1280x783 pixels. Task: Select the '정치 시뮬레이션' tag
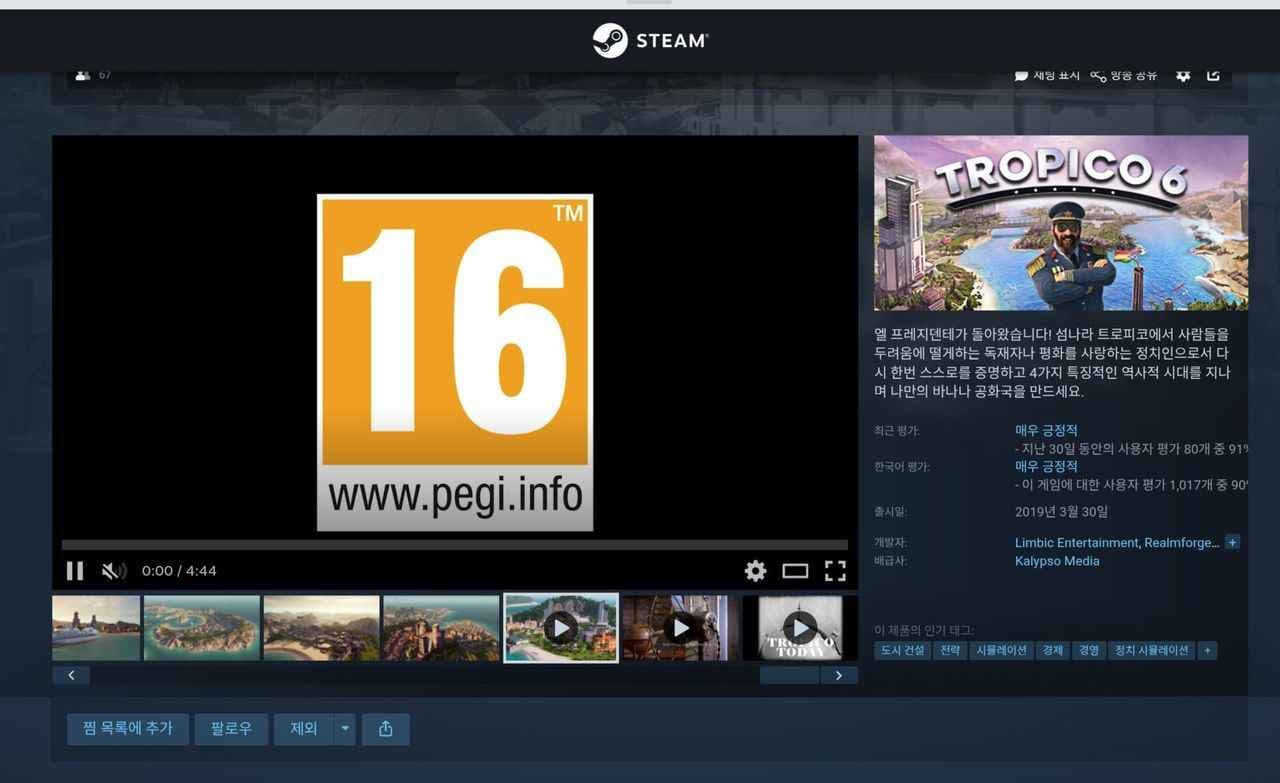click(1151, 650)
